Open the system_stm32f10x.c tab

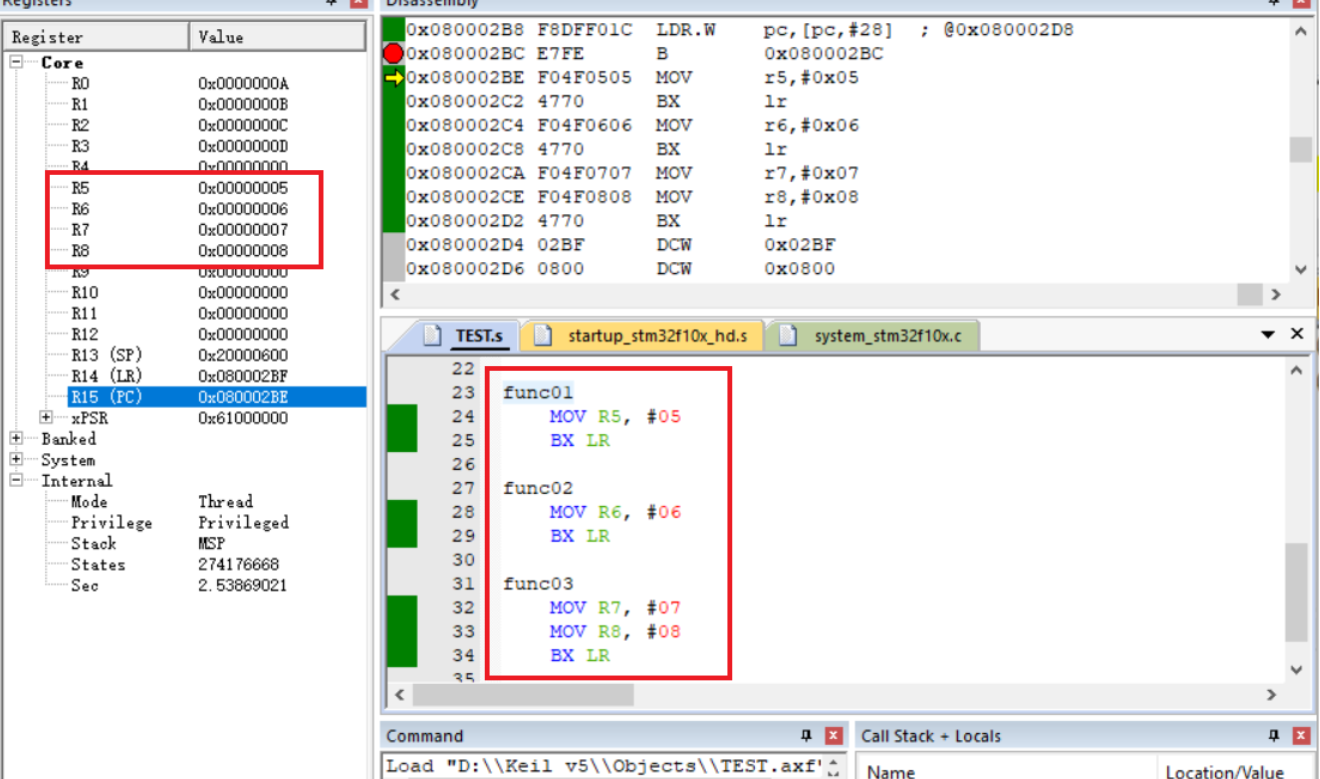872,336
